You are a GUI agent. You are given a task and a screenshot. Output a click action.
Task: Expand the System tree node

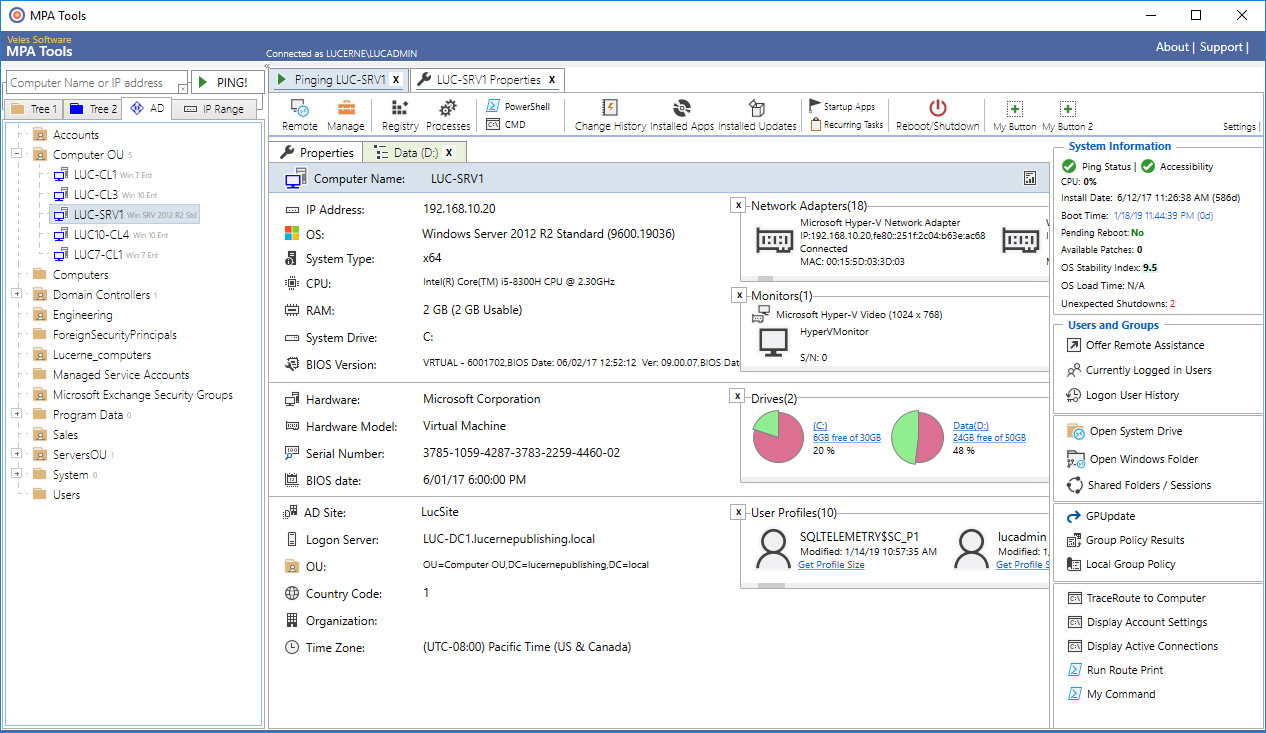17,474
